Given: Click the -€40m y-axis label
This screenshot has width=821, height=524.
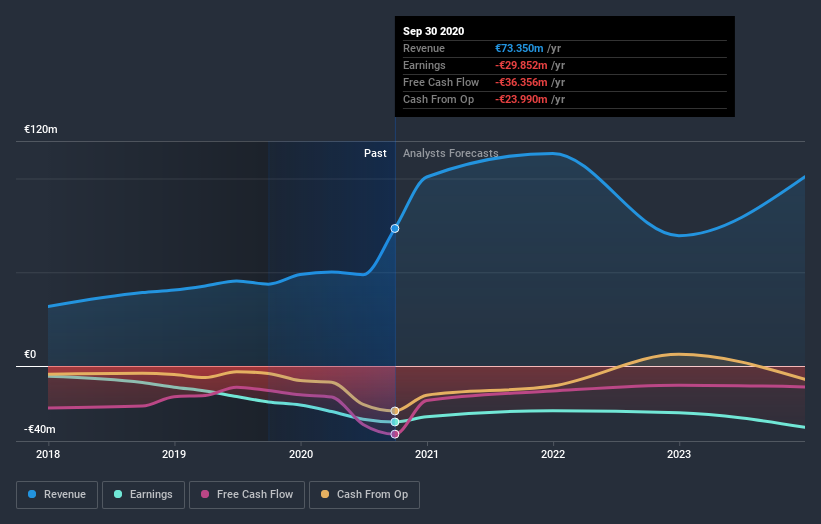Looking at the screenshot, I should click(40, 429).
